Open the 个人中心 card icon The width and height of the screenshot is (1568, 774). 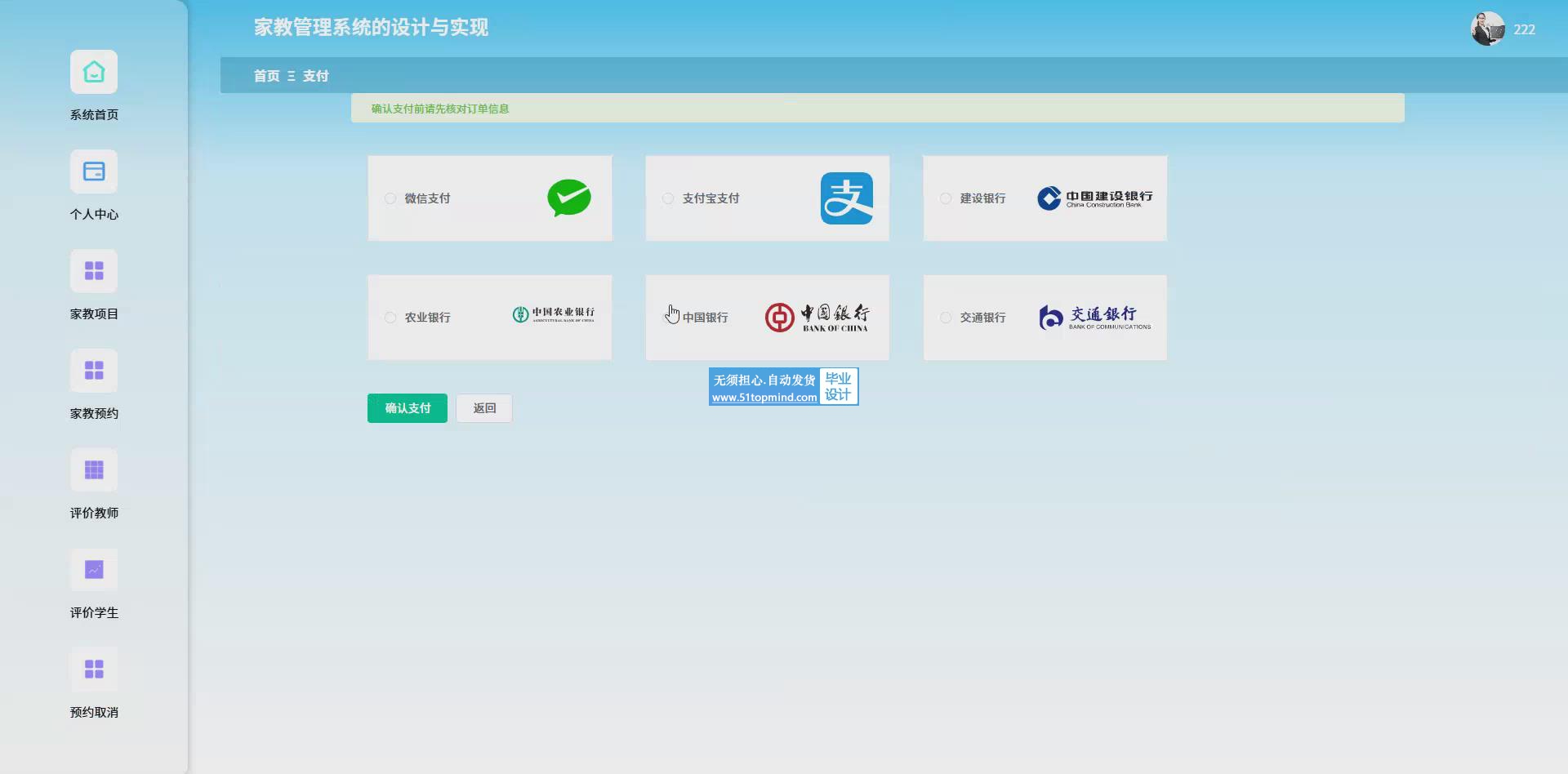(94, 171)
